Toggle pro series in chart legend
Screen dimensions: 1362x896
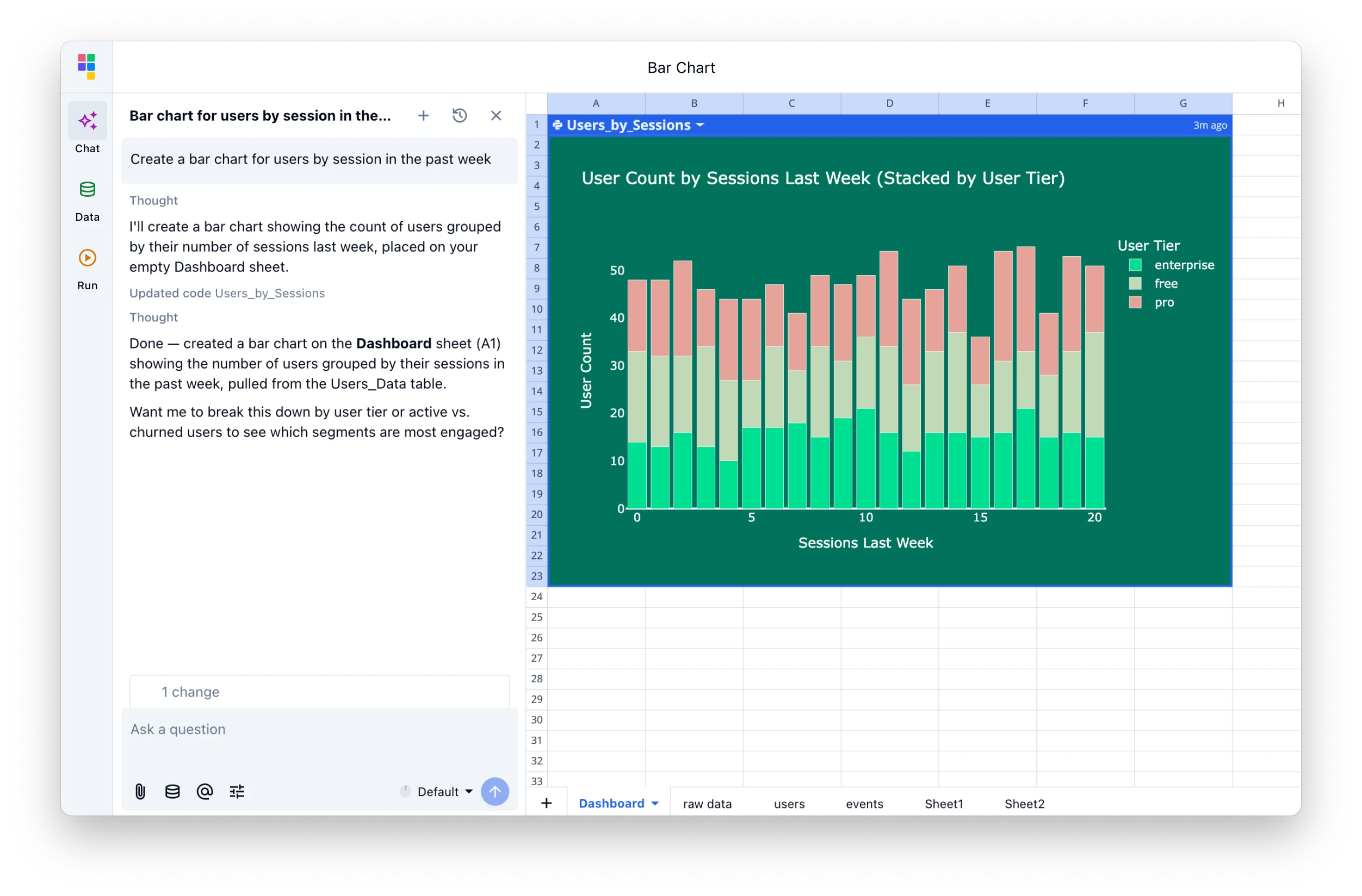coord(1151,302)
